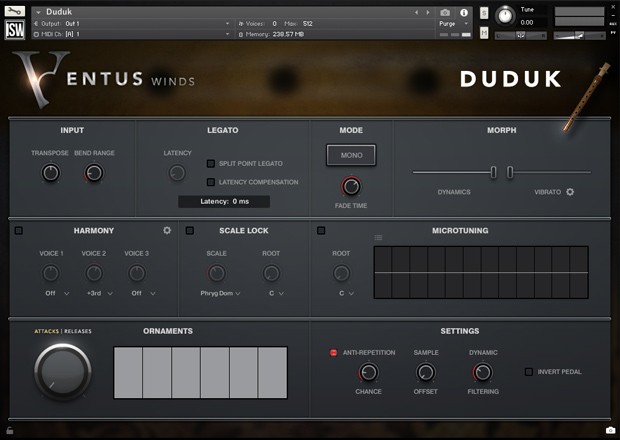Open the instrument info icon
The width and height of the screenshot is (620, 440).
click(464, 13)
